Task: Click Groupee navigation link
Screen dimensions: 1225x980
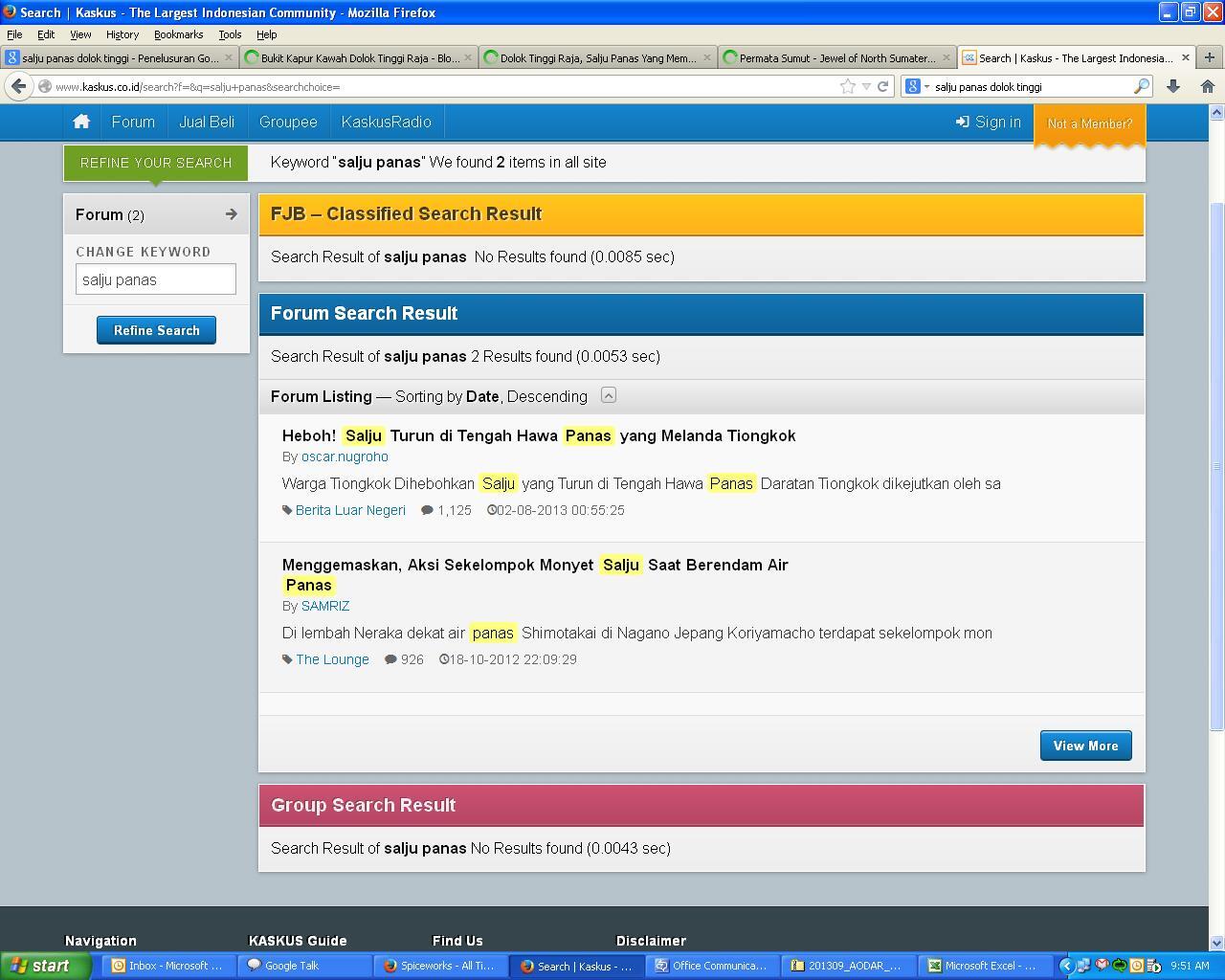Action: [288, 122]
